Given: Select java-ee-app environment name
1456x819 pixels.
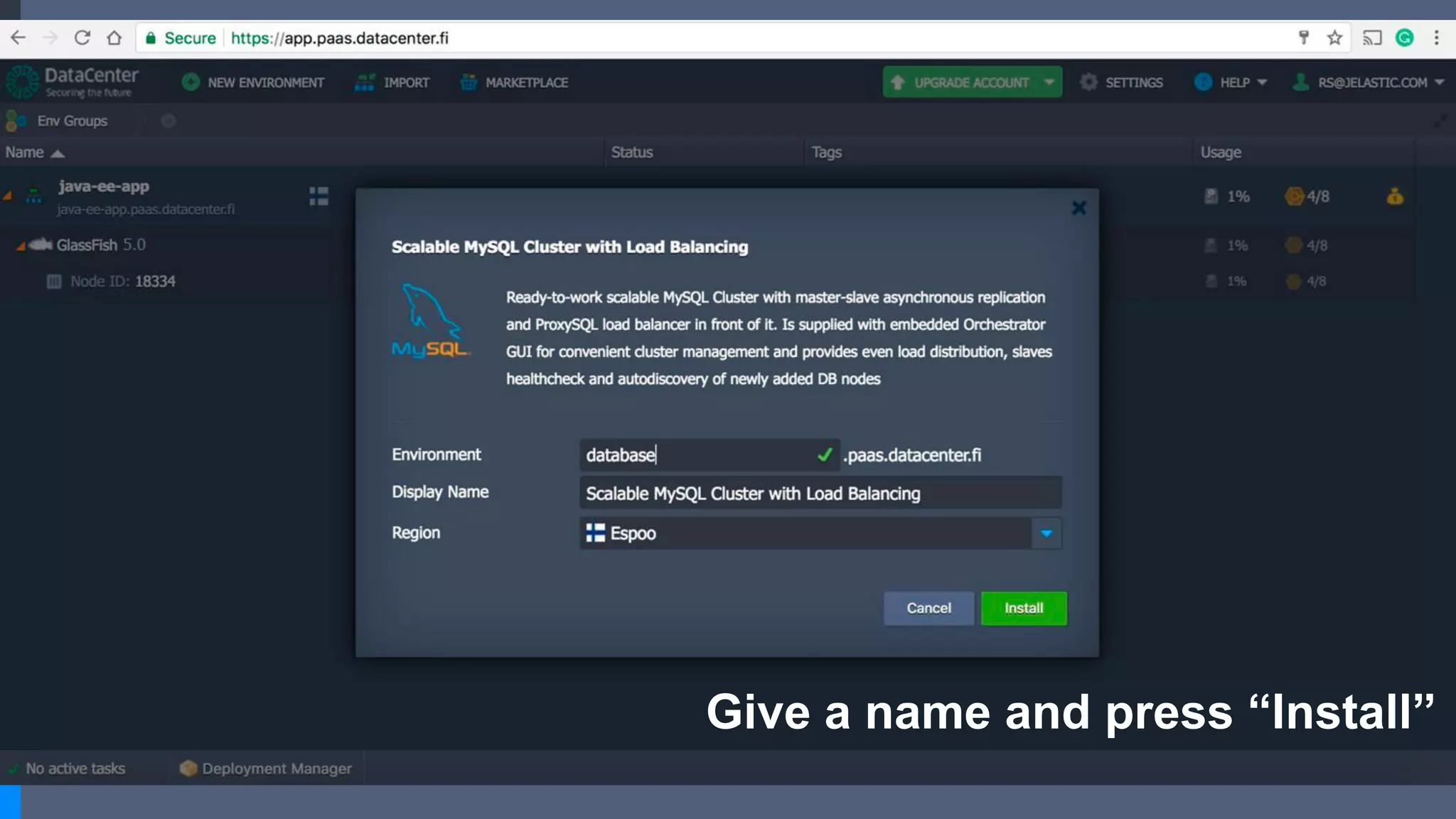Looking at the screenshot, I should pos(104,186).
